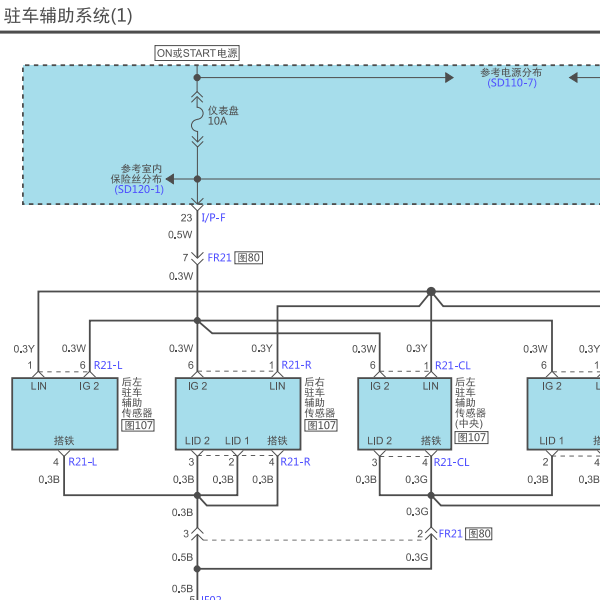This screenshot has height=600, width=600.
Task: Open 图107 reference under 后左驻车辅助传感器
Action: pyautogui.click(x=138, y=425)
